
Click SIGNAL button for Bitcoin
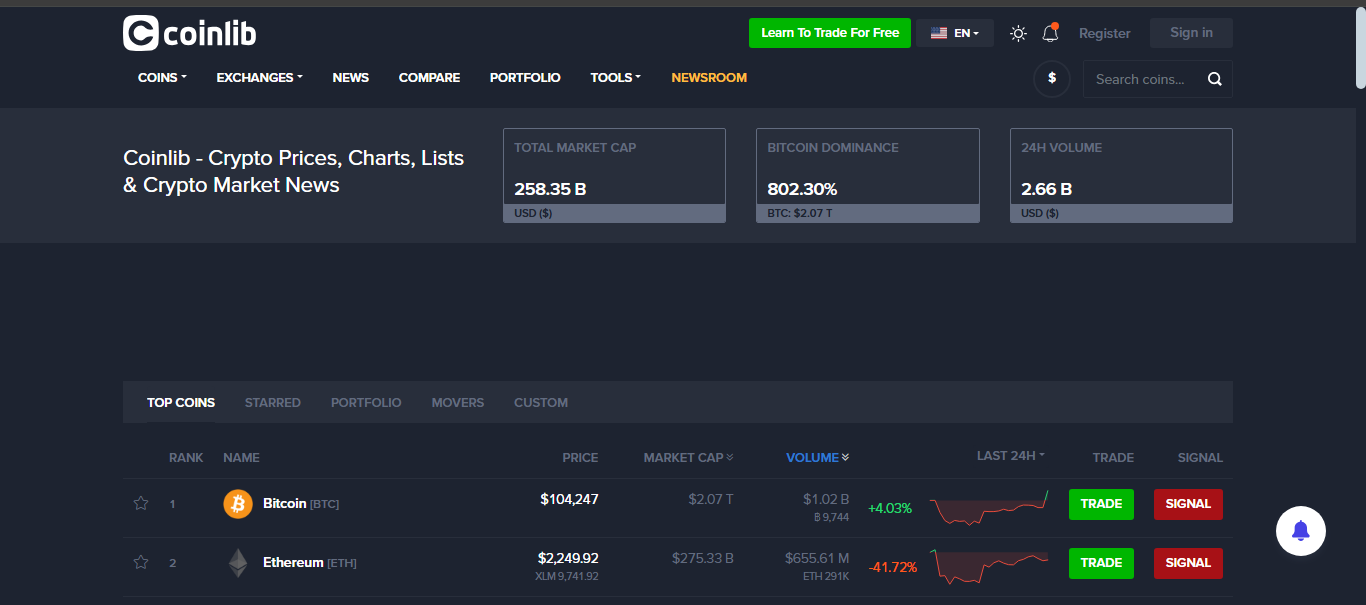pyautogui.click(x=1188, y=504)
